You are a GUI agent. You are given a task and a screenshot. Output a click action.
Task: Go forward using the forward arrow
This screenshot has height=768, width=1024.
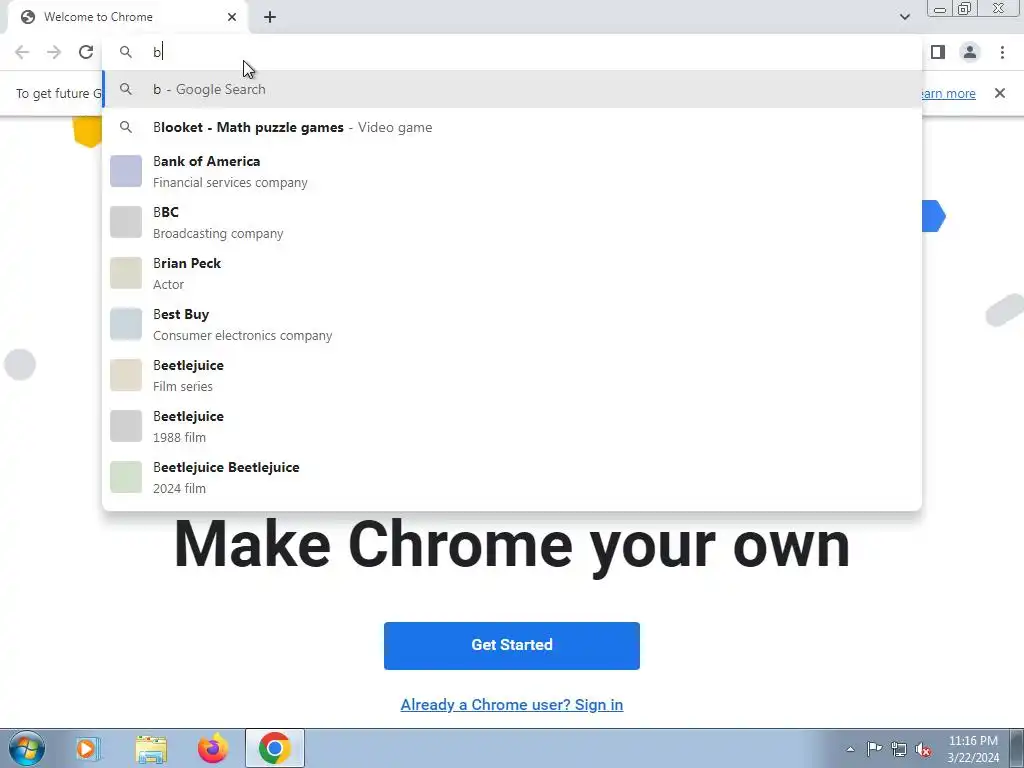pos(54,52)
